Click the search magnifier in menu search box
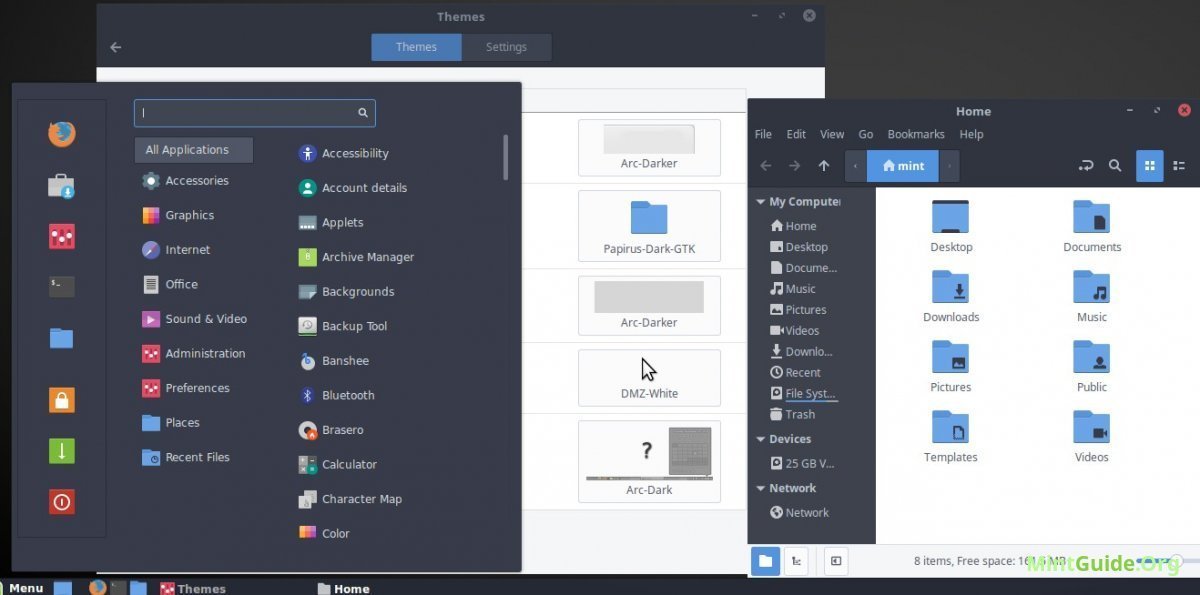Screen dimensions: 1200x595 tap(363, 113)
